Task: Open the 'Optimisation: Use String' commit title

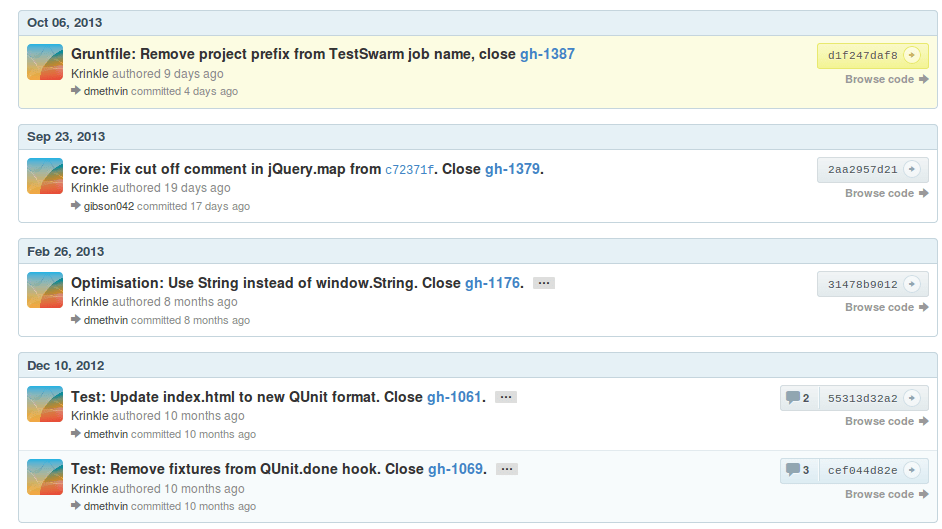Action: tap(266, 283)
